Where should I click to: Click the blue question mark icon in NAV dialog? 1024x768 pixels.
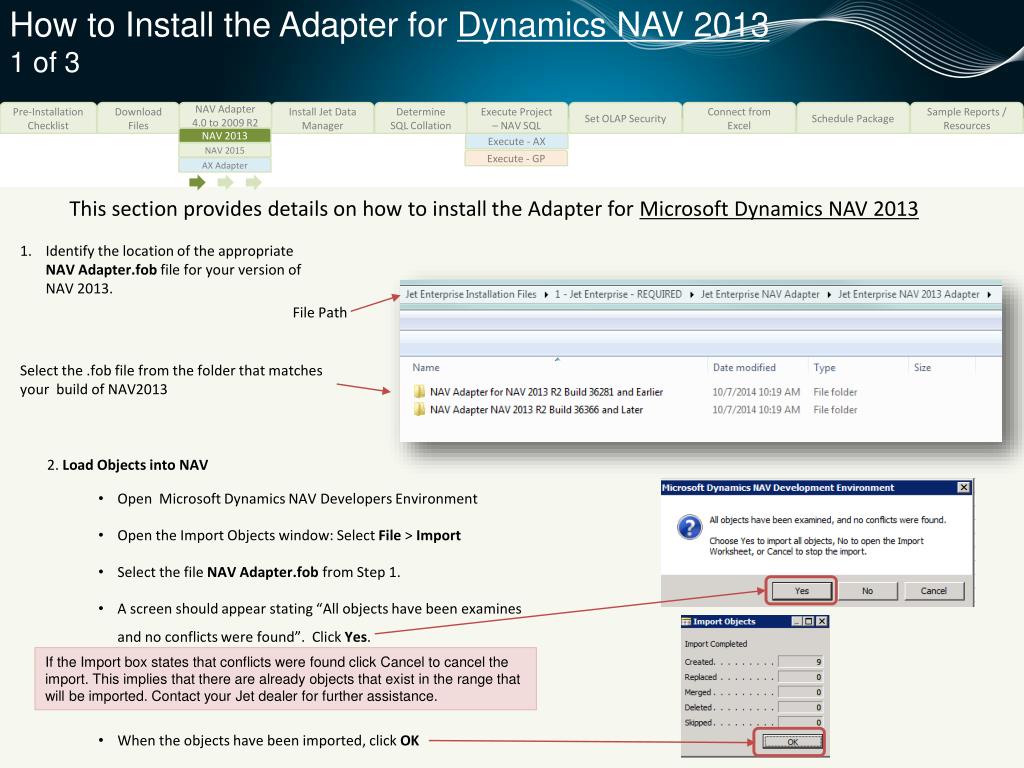(690, 526)
